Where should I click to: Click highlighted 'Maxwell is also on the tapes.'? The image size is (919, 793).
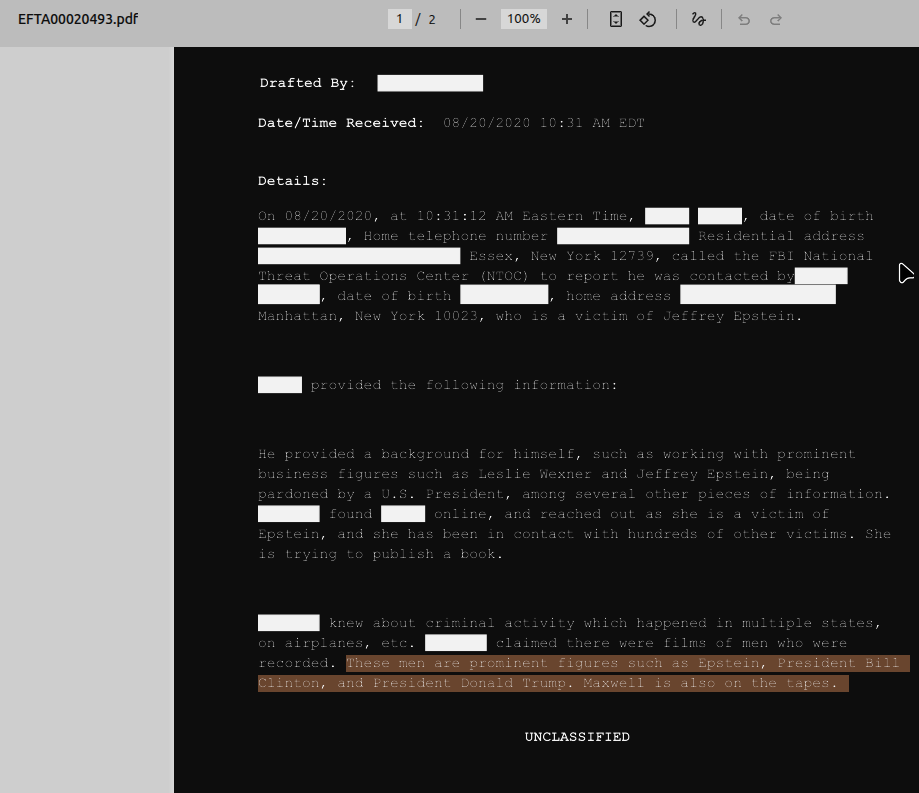[710, 683]
